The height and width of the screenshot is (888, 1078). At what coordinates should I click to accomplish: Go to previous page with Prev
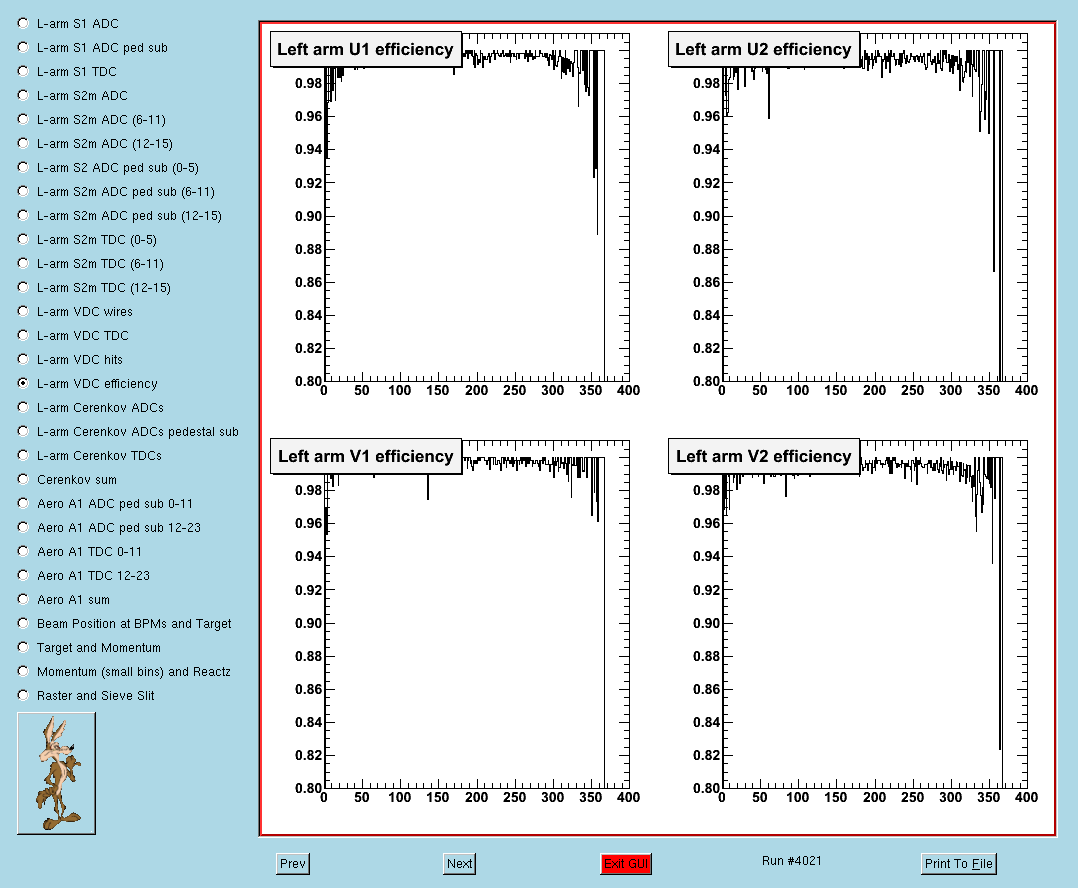click(293, 864)
